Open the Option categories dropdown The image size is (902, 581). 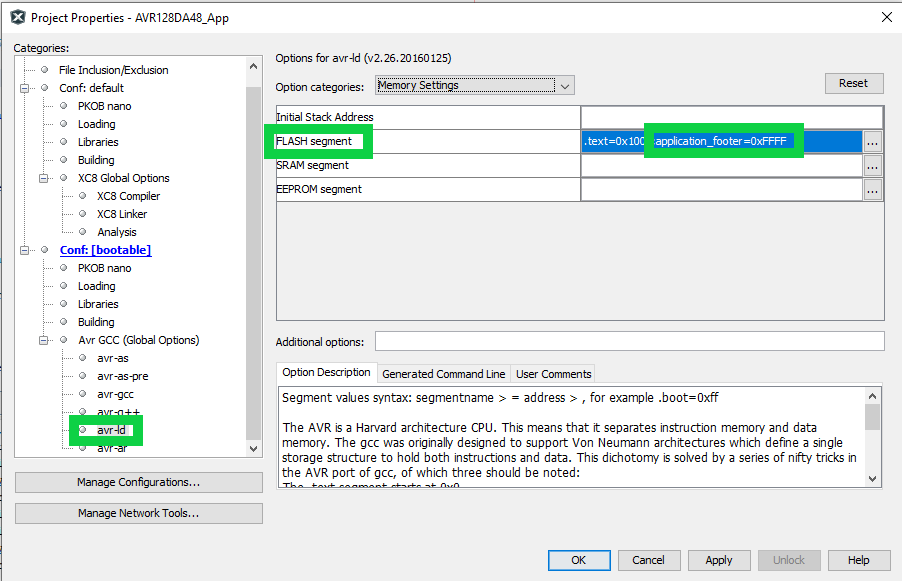474,86
